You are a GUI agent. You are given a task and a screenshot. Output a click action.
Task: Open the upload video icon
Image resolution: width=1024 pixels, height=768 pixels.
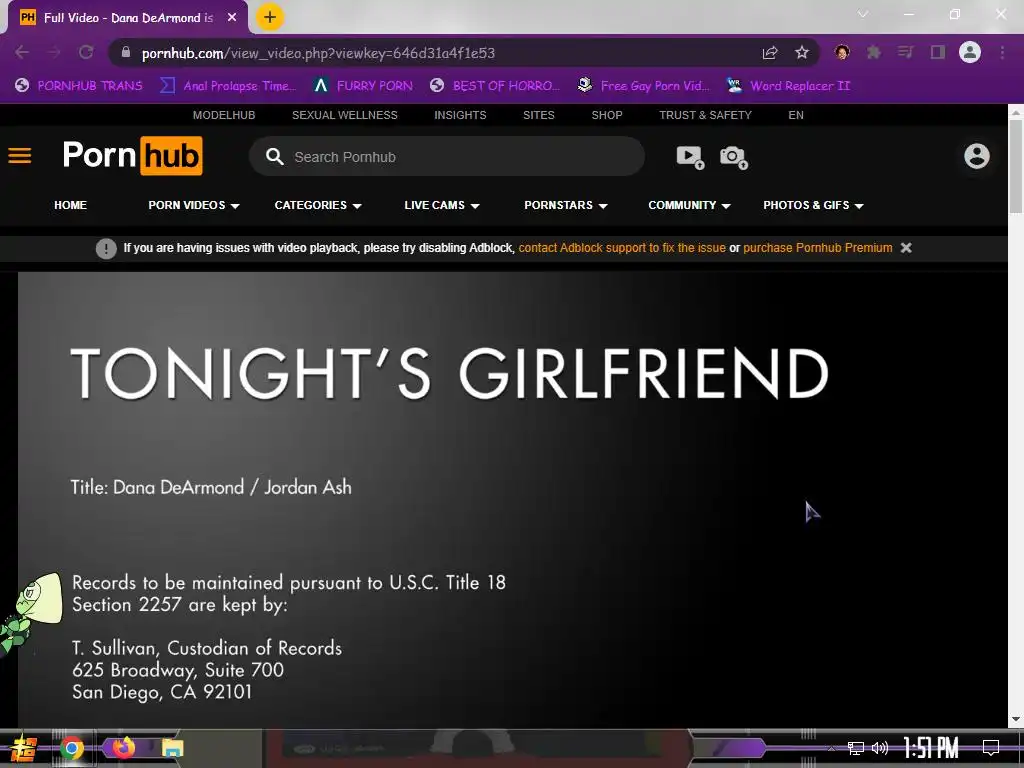tap(690, 157)
